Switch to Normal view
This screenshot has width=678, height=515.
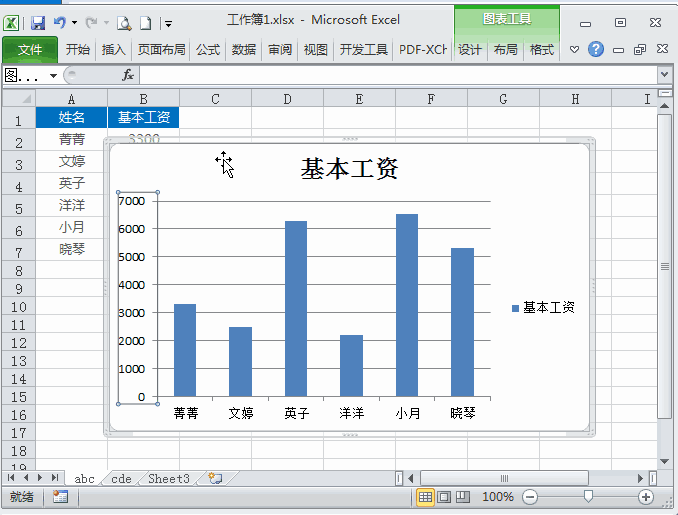[425, 497]
